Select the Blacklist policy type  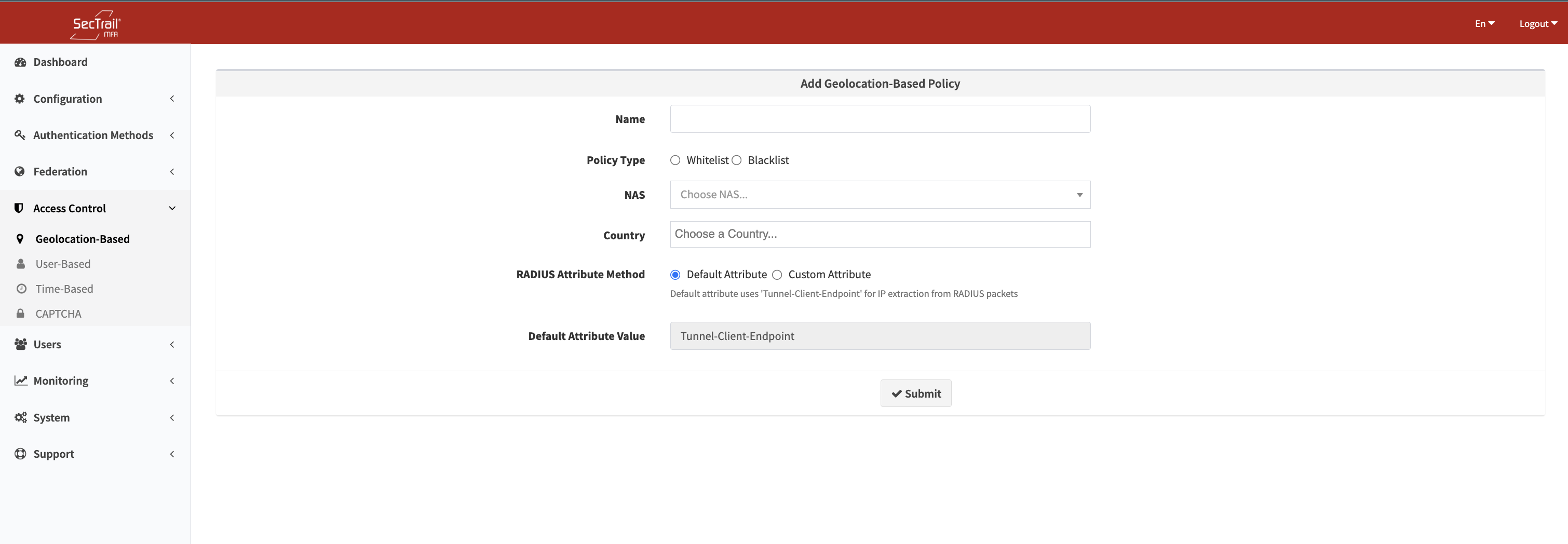click(737, 160)
